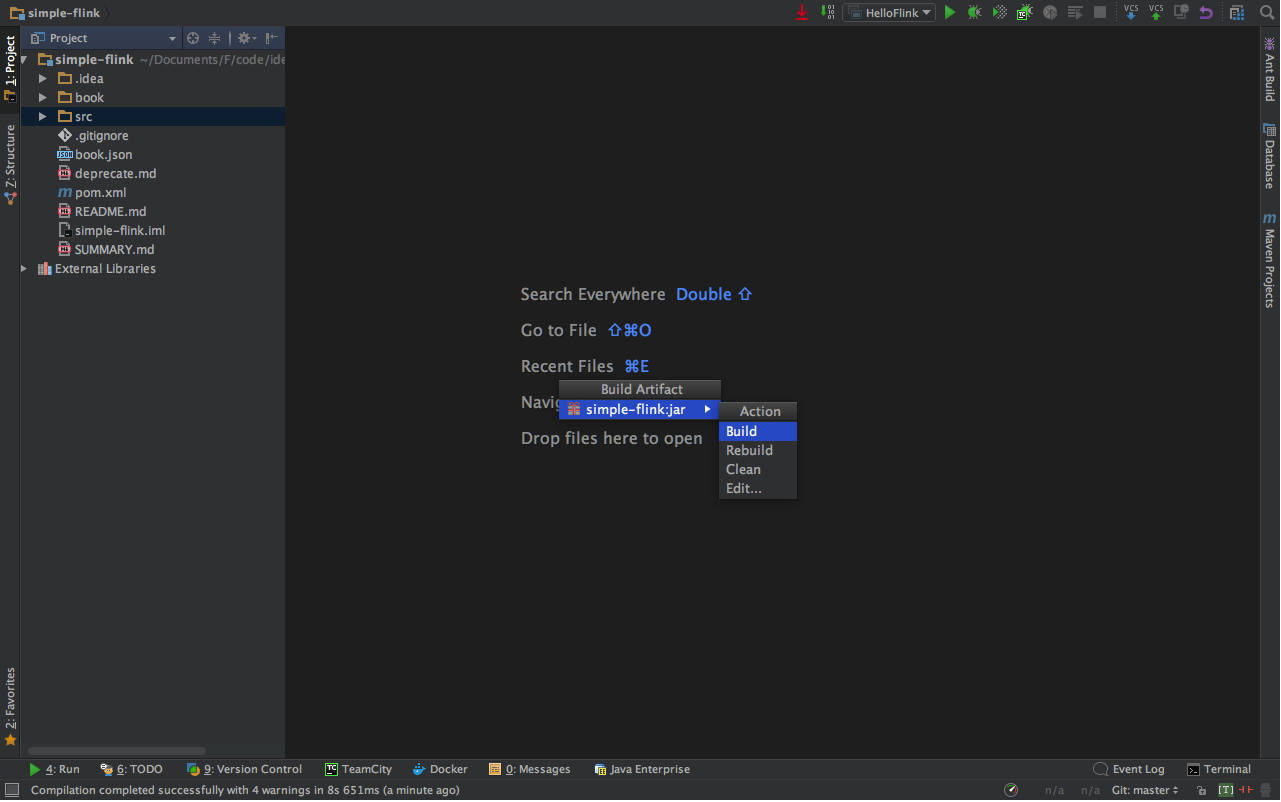The height and width of the screenshot is (802, 1281).
Task: Expand External Libraries node
Action: 24,269
